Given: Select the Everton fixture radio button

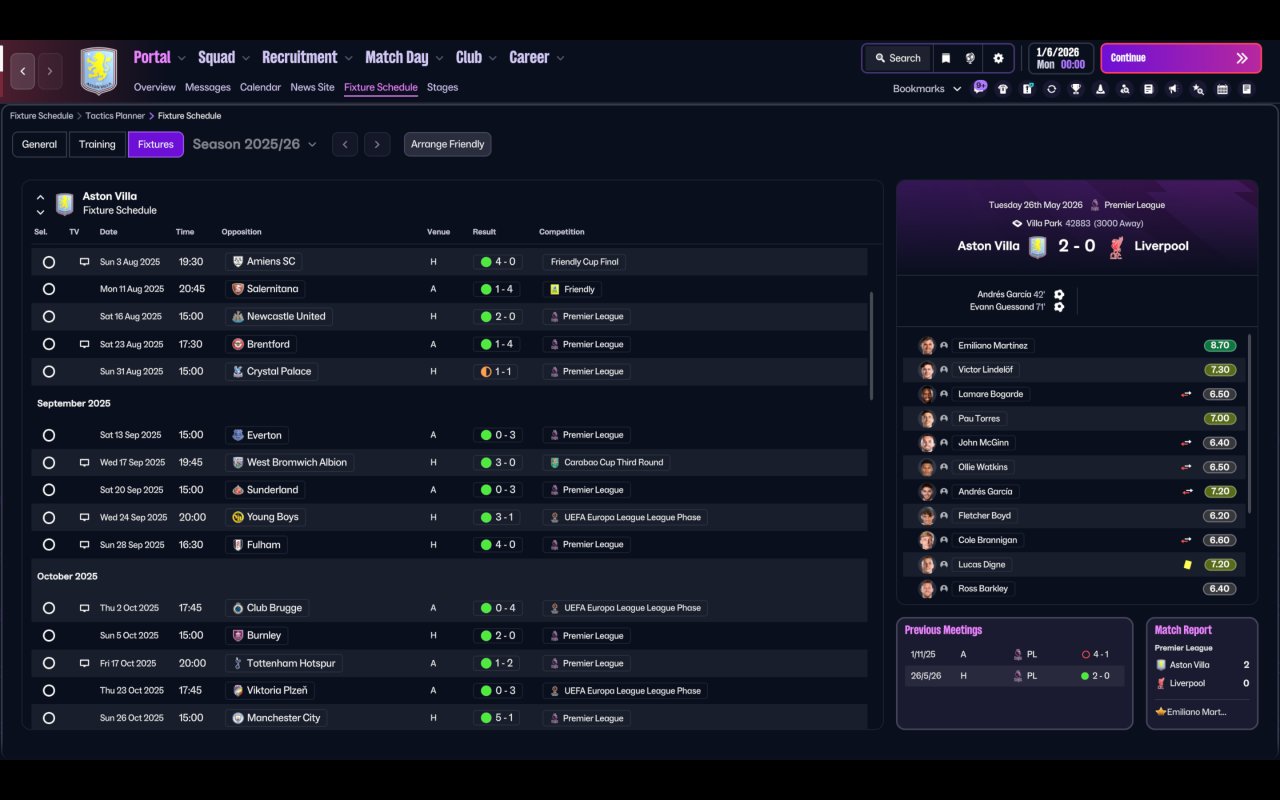Looking at the screenshot, I should (x=49, y=435).
